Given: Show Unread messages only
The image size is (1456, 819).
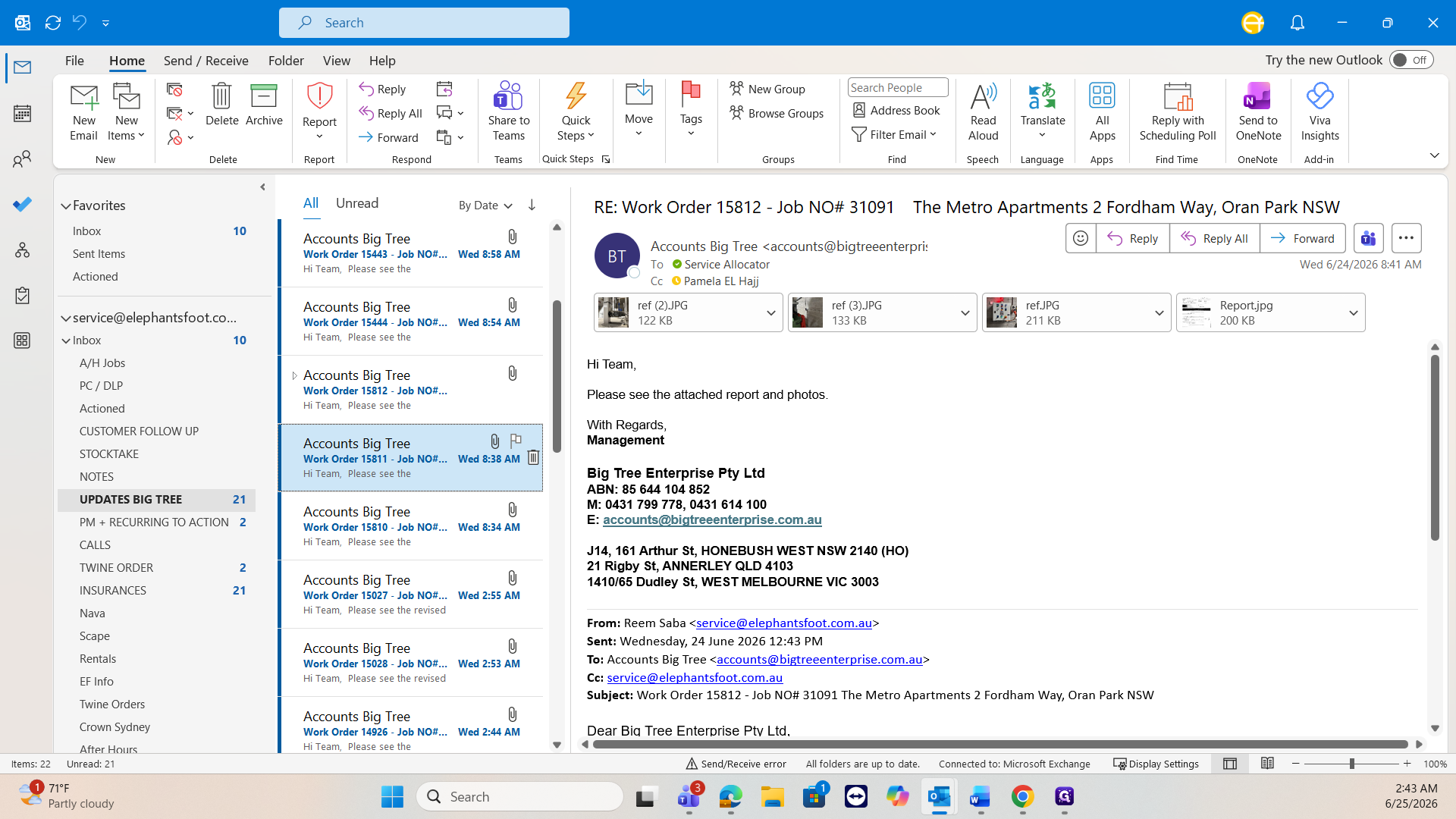Looking at the screenshot, I should tap(356, 203).
